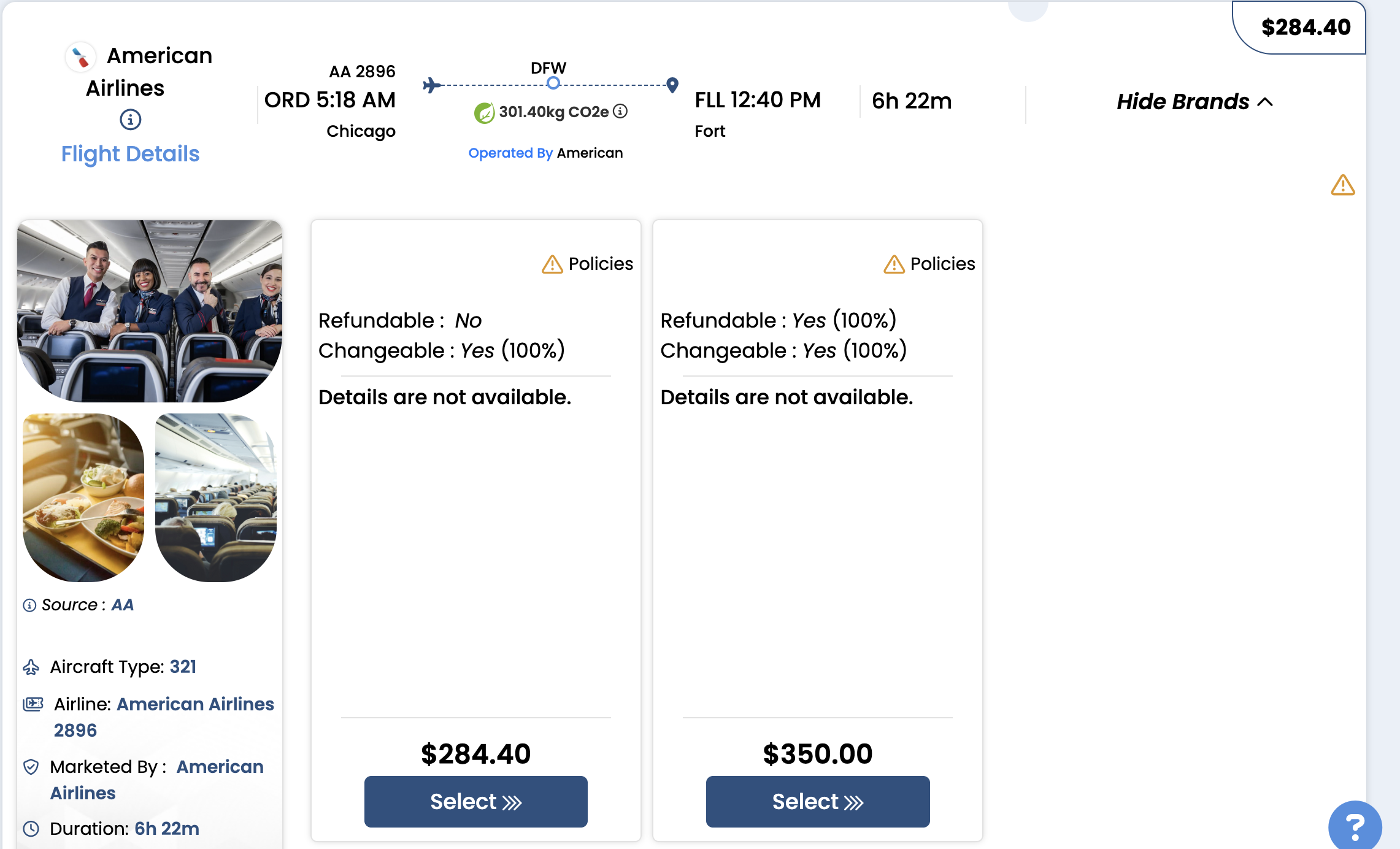Click the $284.40 price tab at top
1400x849 pixels.
(x=1305, y=27)
